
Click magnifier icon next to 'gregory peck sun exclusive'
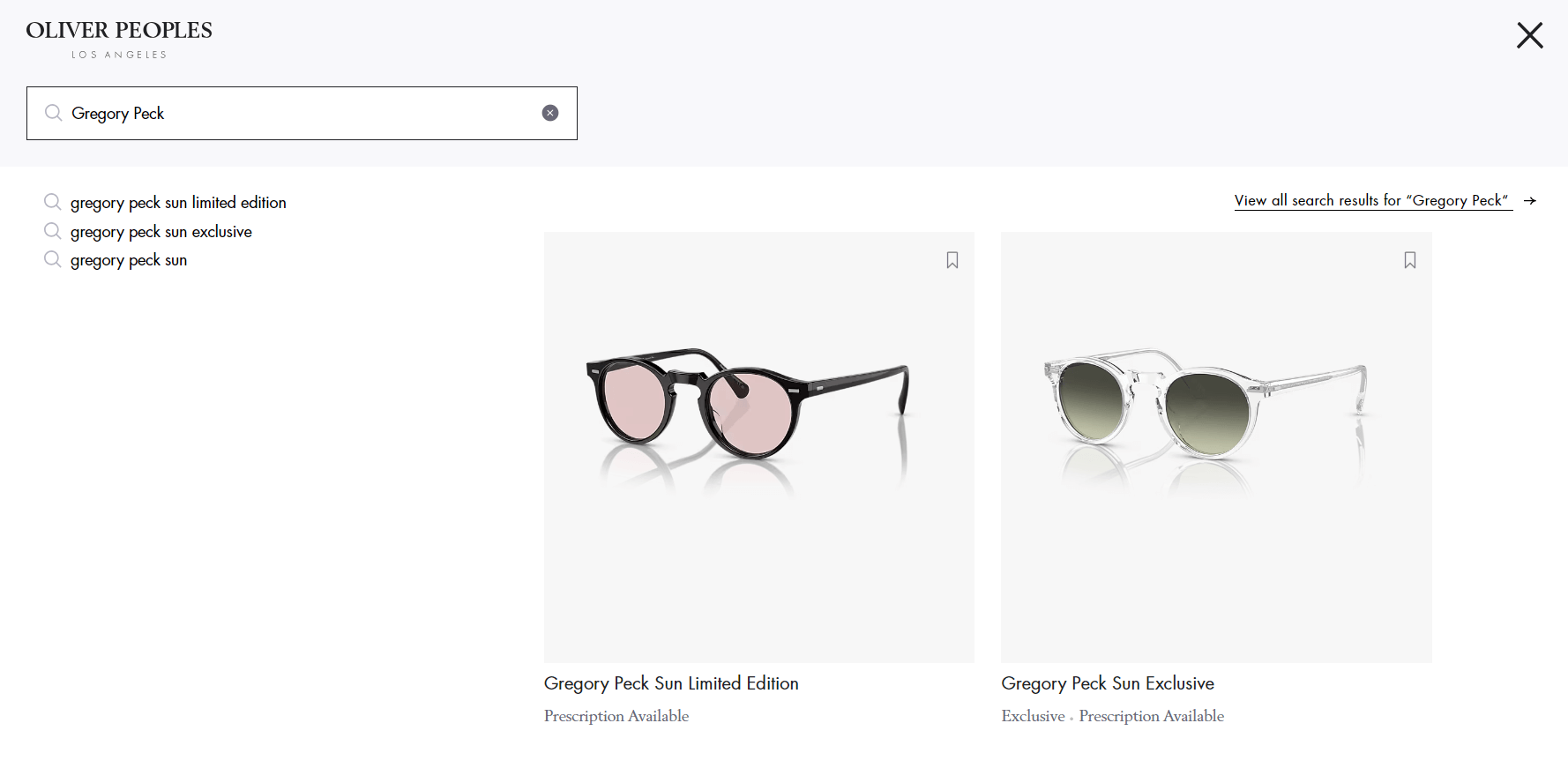pyautogui.click(x=52, y=230)
